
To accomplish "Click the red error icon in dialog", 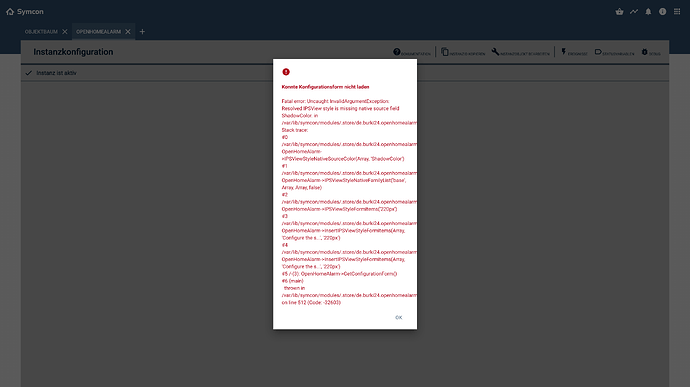I will [286, 72].
